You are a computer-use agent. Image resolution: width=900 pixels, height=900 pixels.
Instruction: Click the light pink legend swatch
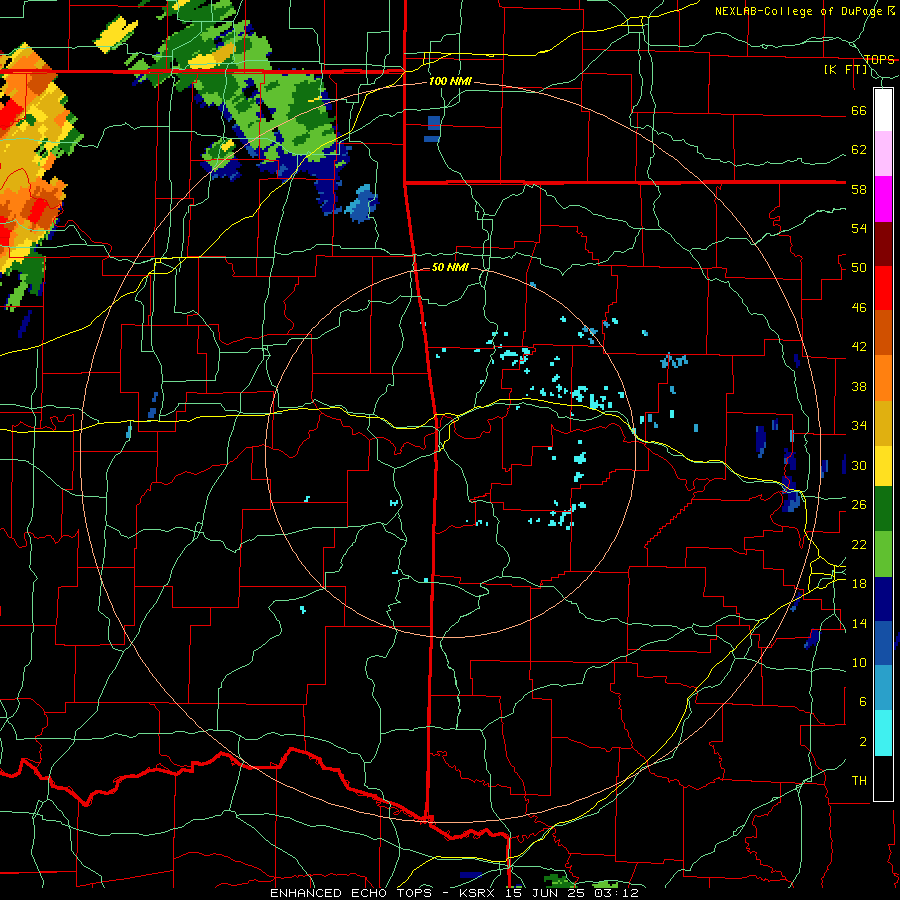tap(883, 154)
